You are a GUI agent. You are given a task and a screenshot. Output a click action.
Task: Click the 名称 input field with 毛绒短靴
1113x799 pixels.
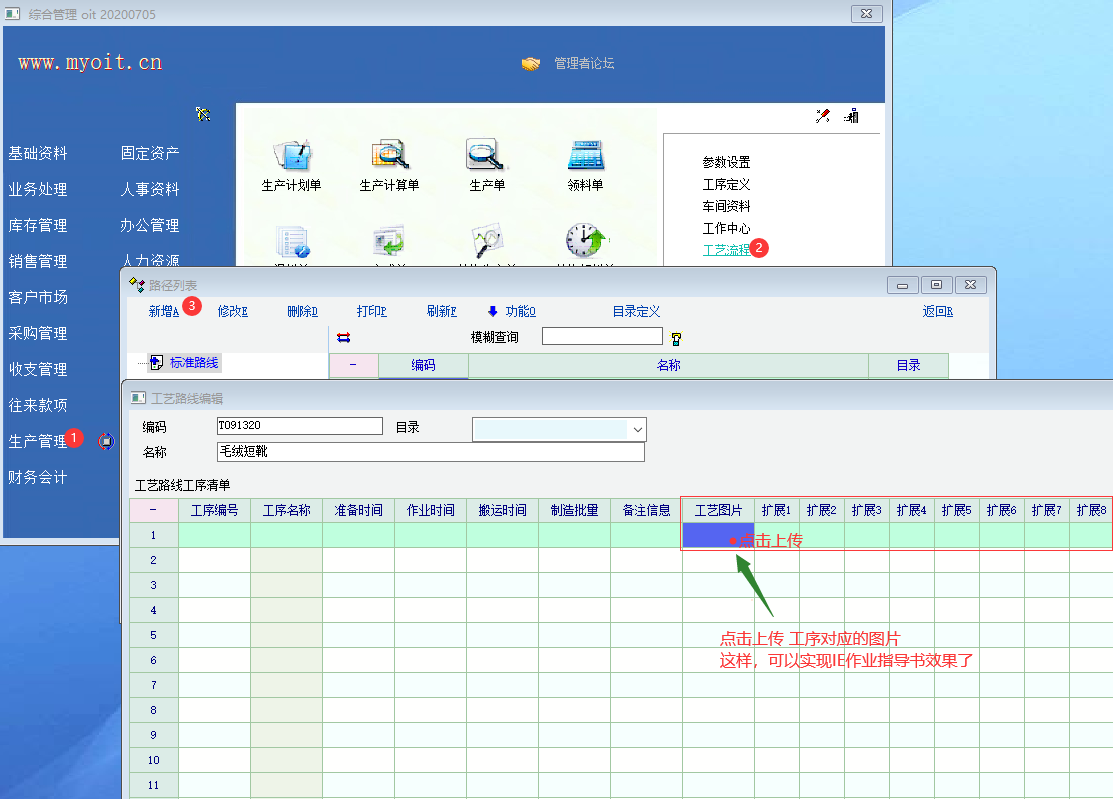tap(430, 452)
